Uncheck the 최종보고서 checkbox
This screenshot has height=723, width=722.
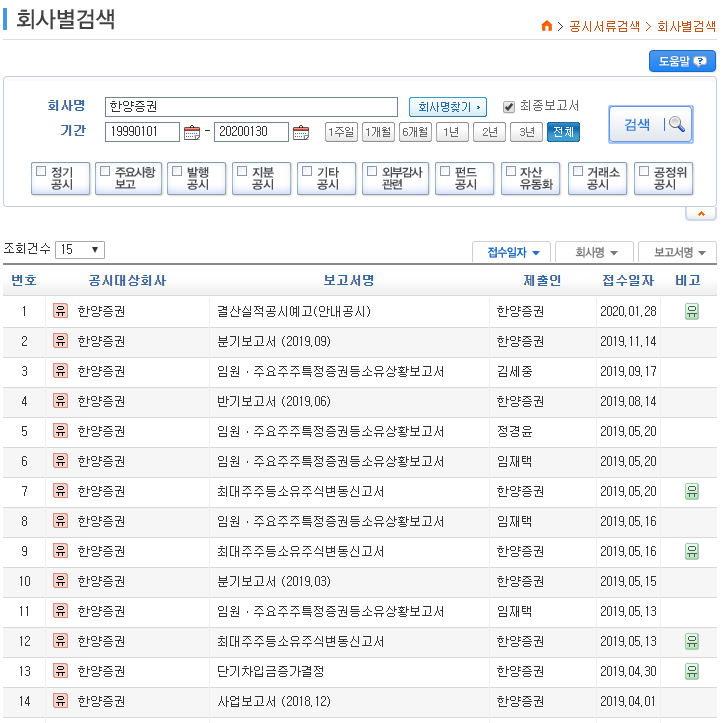[509, 107]
